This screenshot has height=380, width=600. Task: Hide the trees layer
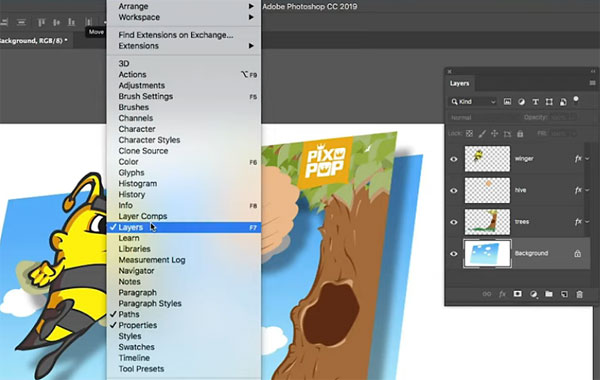pyautogui.click(x=454, y=222)
